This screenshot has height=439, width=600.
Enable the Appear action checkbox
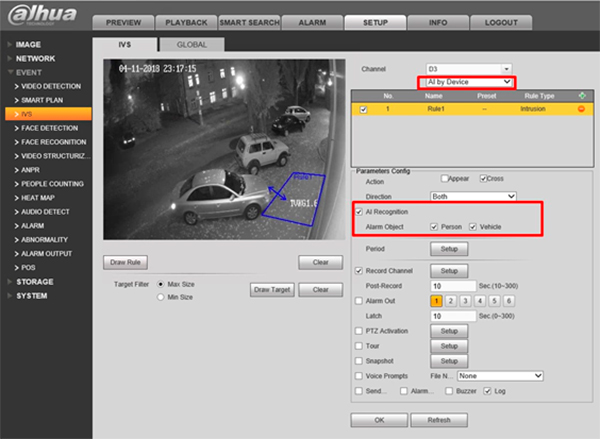pos(444,178)
